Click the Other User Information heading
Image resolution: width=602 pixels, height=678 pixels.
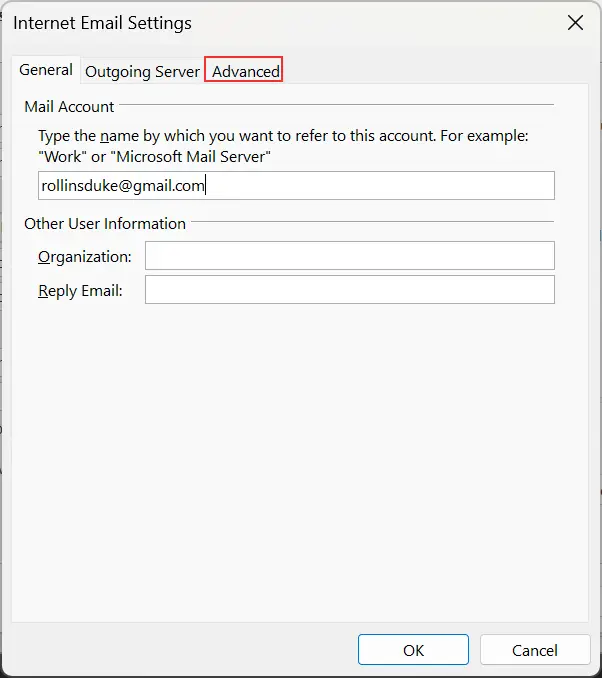point(105,223)
